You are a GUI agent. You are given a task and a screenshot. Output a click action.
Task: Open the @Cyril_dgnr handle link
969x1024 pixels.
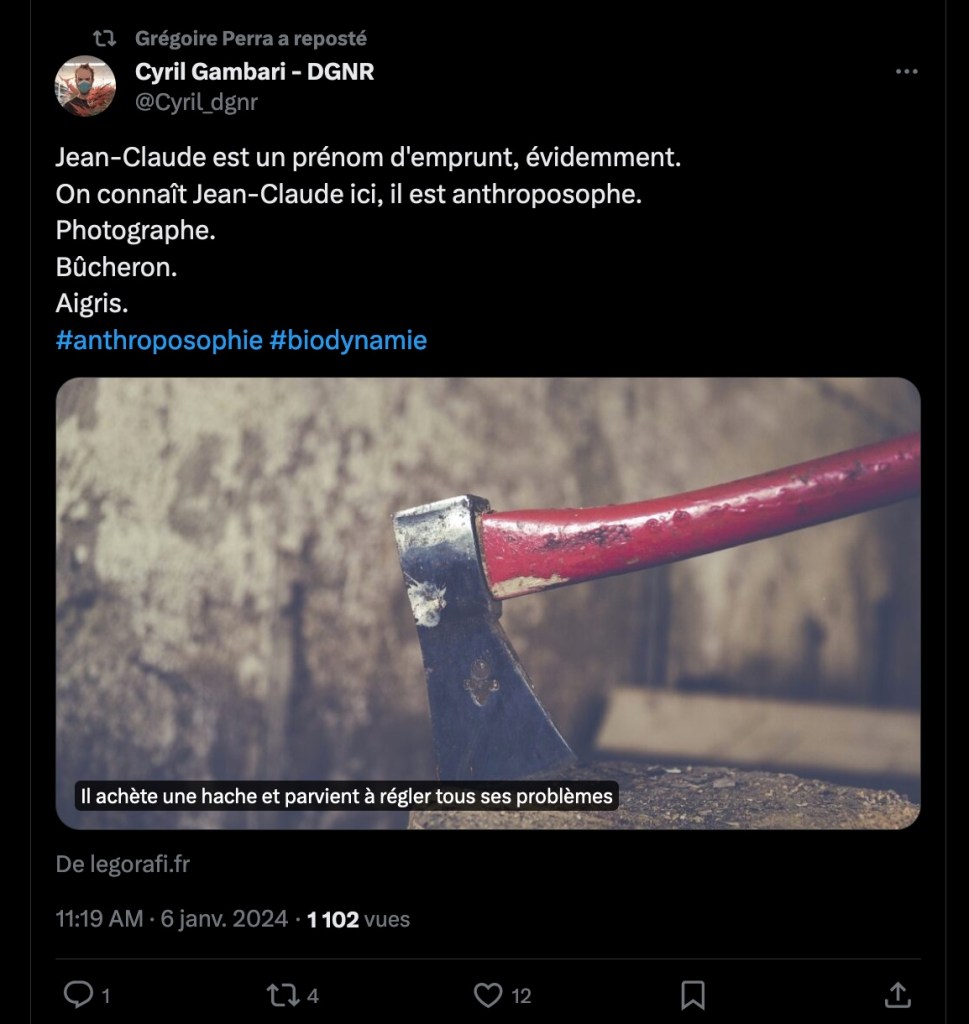coord(196,102)
